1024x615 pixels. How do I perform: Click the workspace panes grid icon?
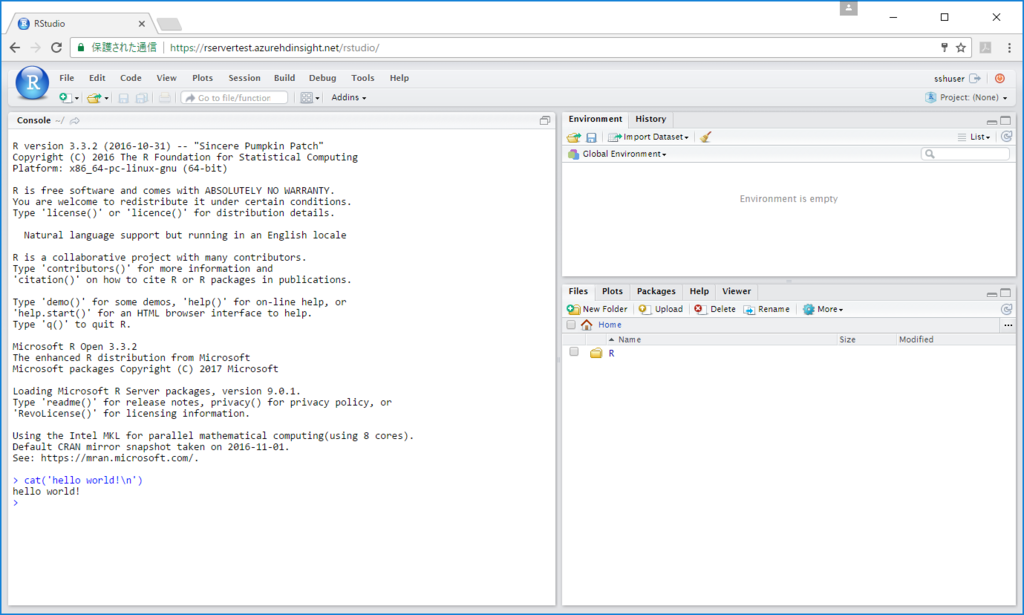coord(306,98)
